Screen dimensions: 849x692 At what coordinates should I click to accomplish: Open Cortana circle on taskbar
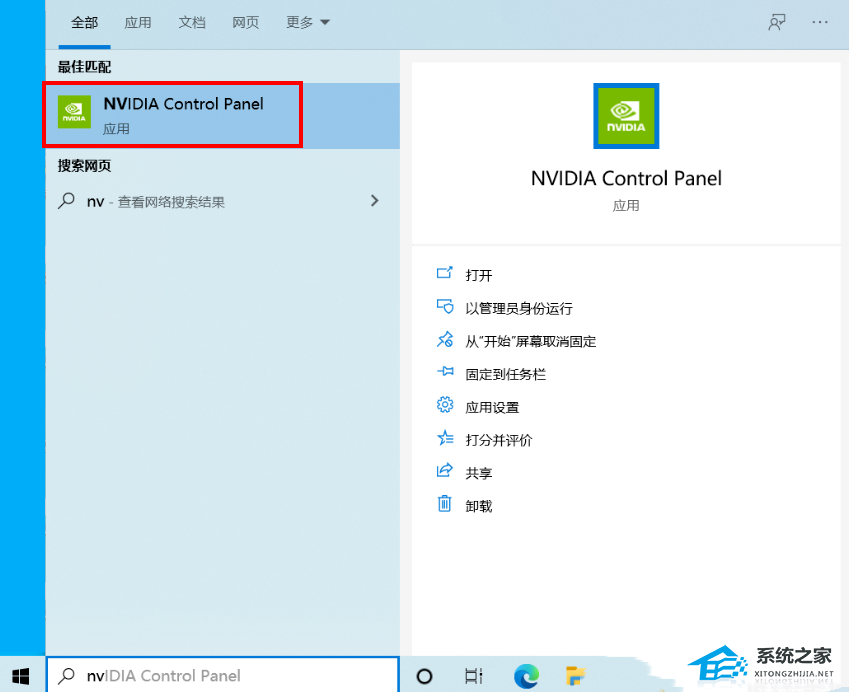point(424,676)
